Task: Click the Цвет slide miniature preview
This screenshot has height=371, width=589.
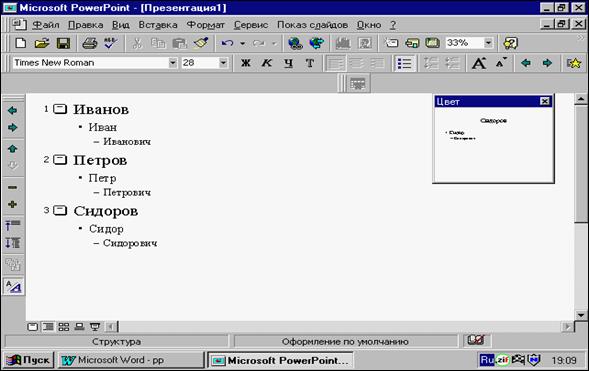Action: point(493,144)
